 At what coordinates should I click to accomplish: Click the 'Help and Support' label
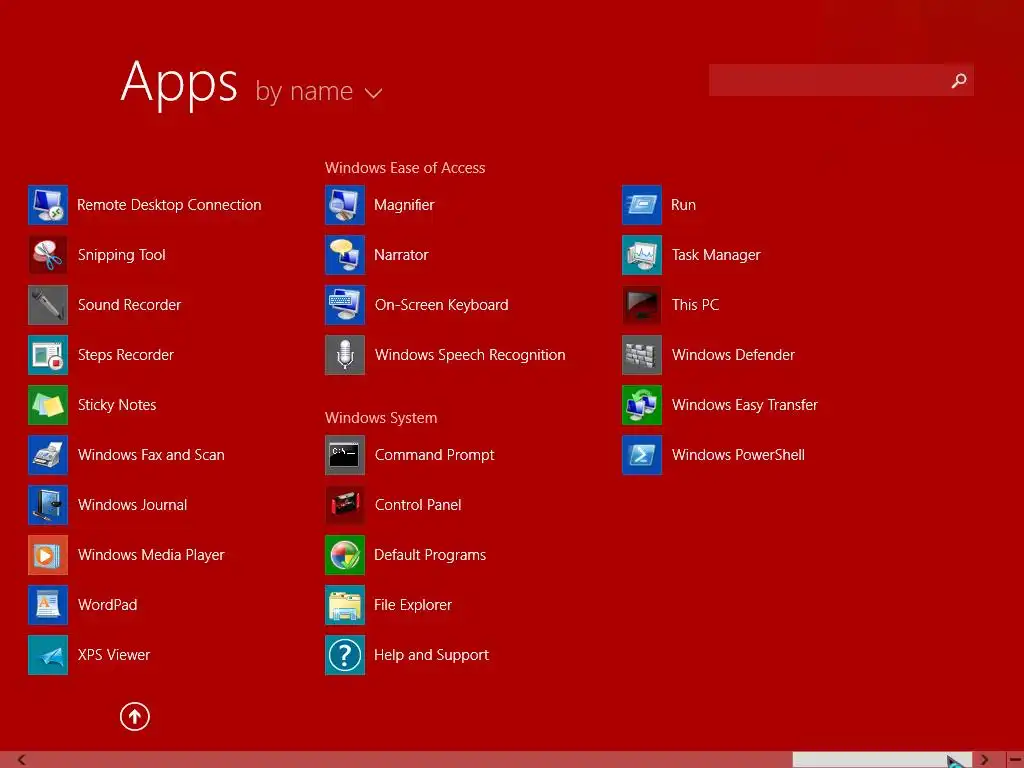click(x=431, y=655)
